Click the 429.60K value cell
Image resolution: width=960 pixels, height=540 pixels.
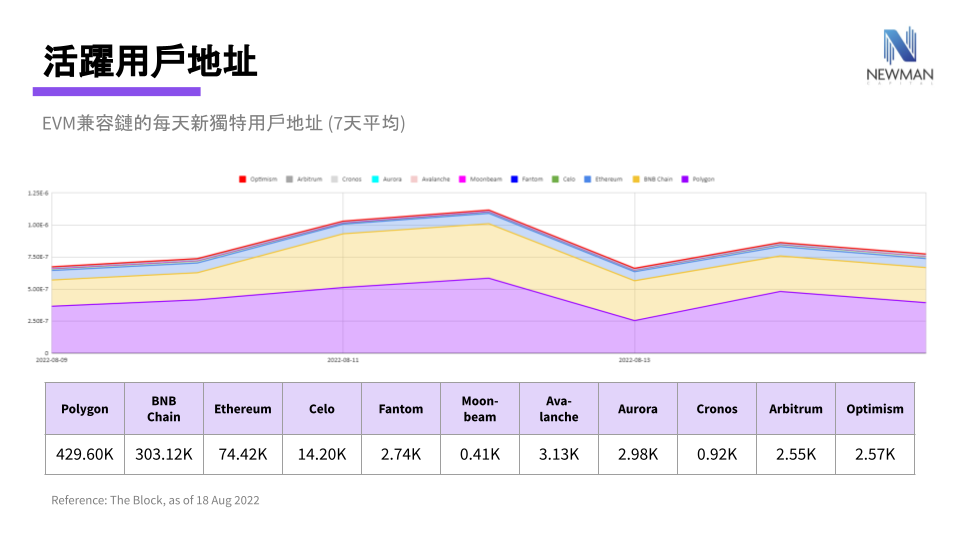tap(84, 454)
